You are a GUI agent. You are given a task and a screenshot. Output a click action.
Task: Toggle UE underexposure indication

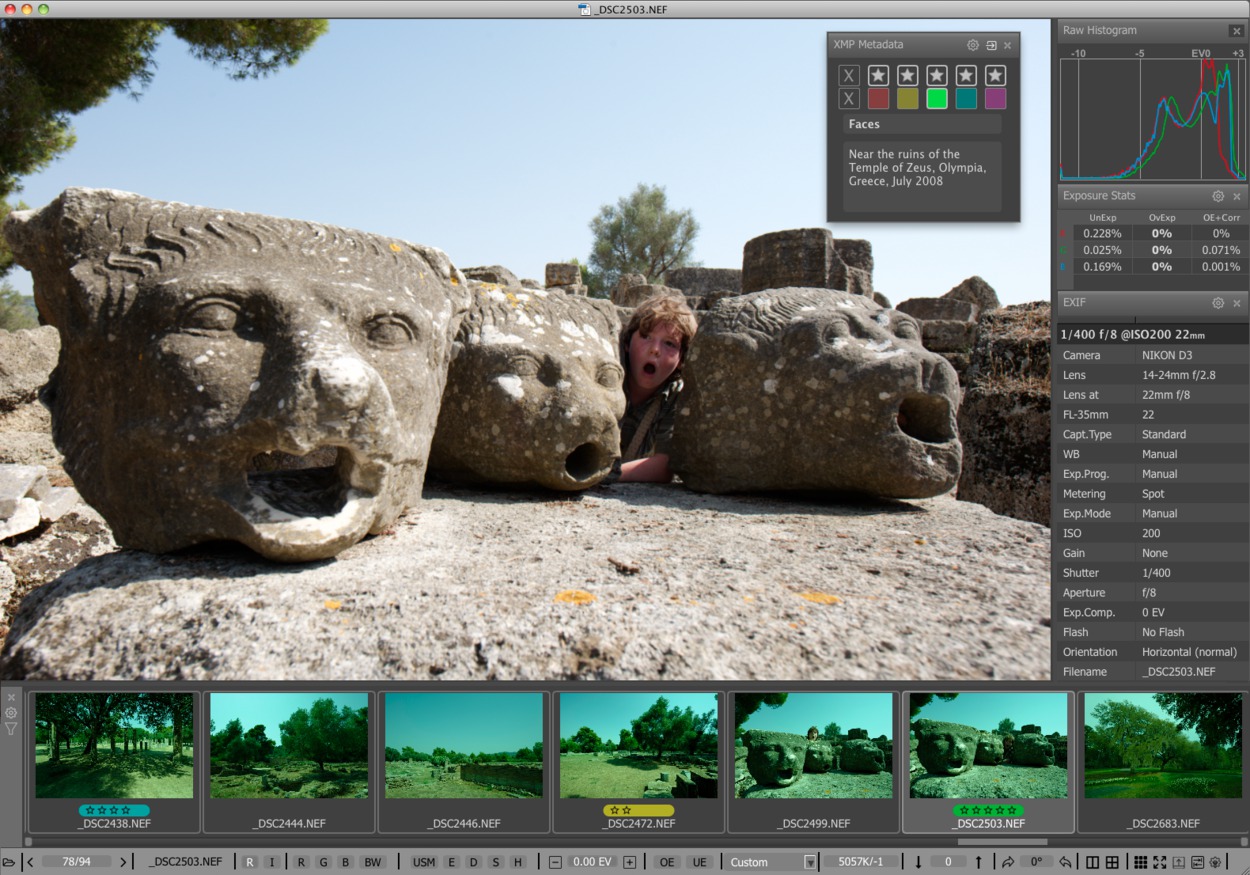[699, 862]
